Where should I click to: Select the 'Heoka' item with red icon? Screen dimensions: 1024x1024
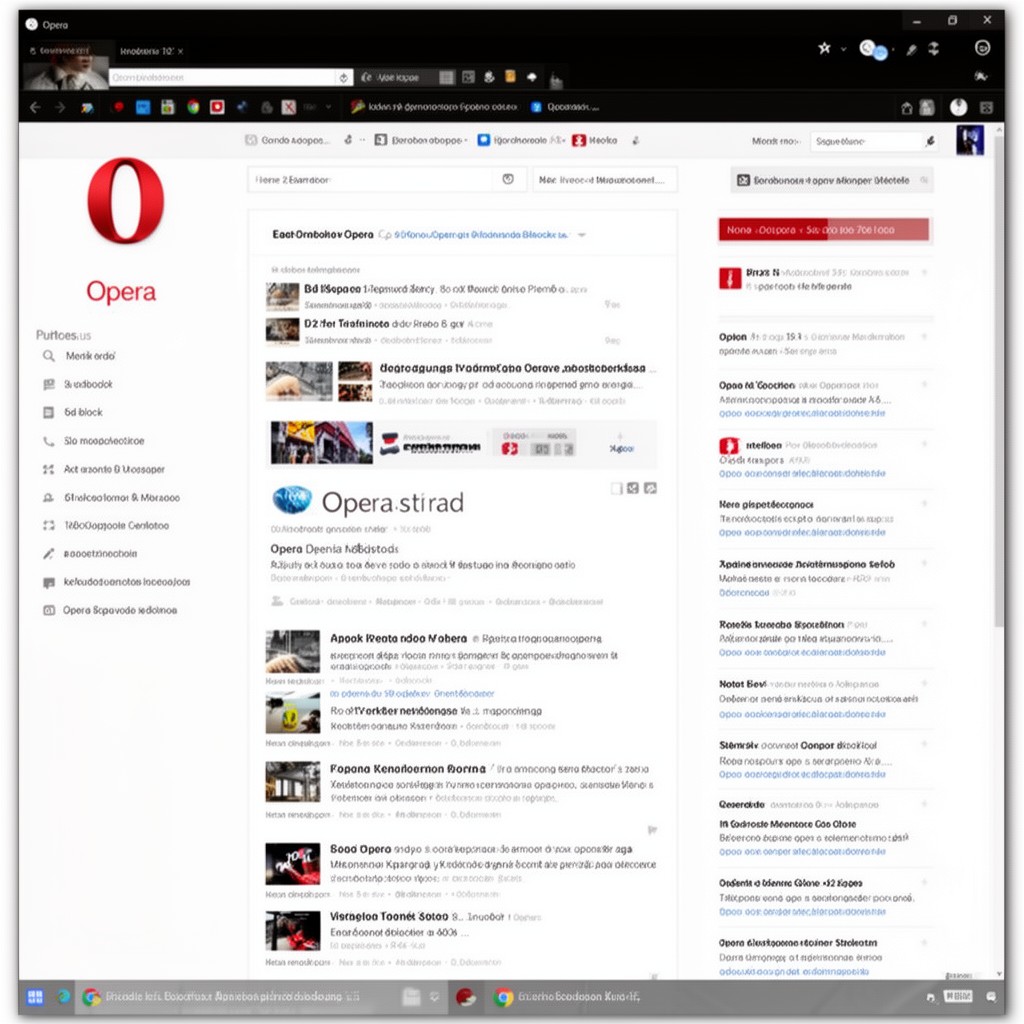click(x=595, y=140)
